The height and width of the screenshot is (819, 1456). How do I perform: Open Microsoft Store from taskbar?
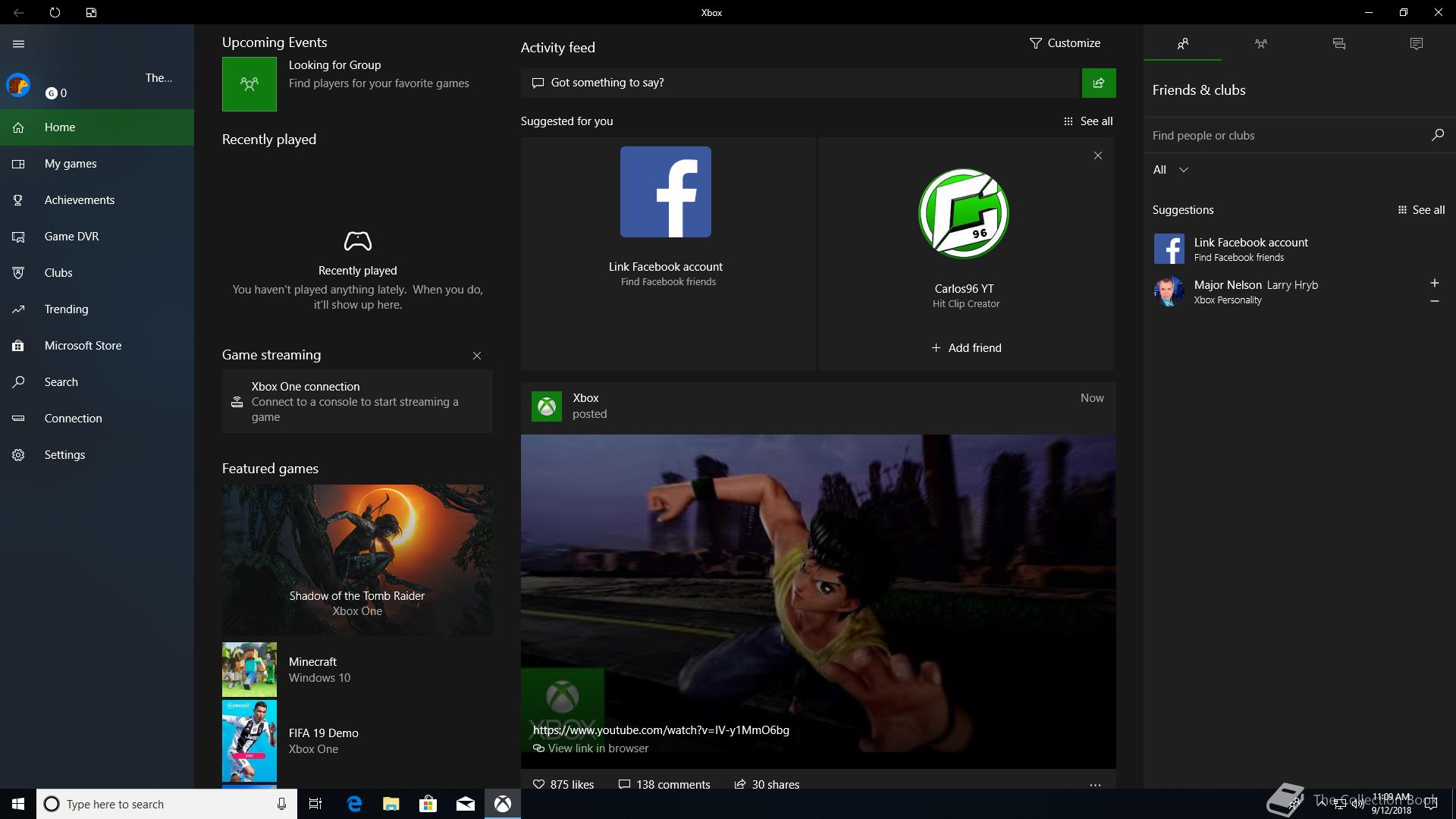pyautogui.click(x=428, y=804)
